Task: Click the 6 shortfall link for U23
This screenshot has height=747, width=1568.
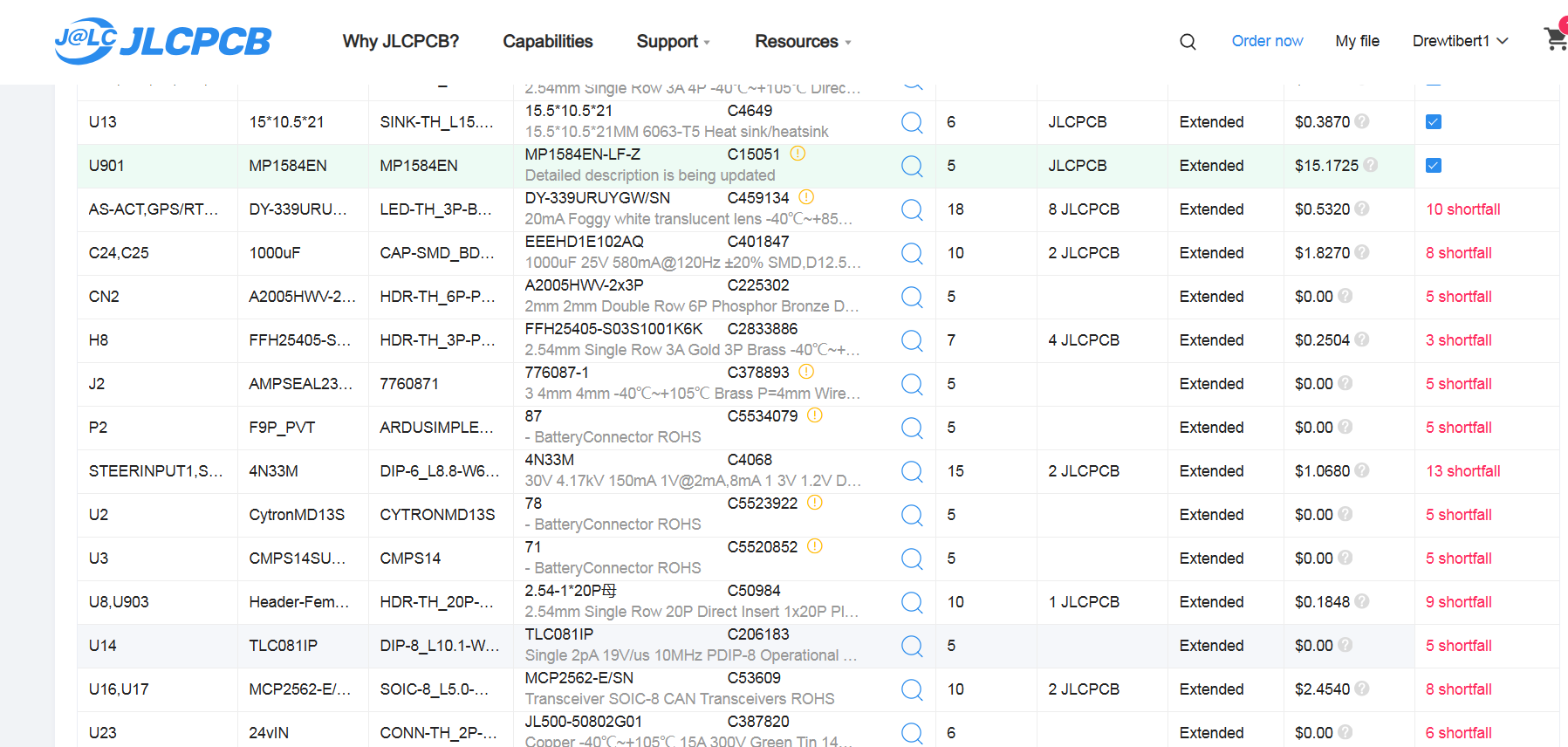Action: (x=1459, y=733)
